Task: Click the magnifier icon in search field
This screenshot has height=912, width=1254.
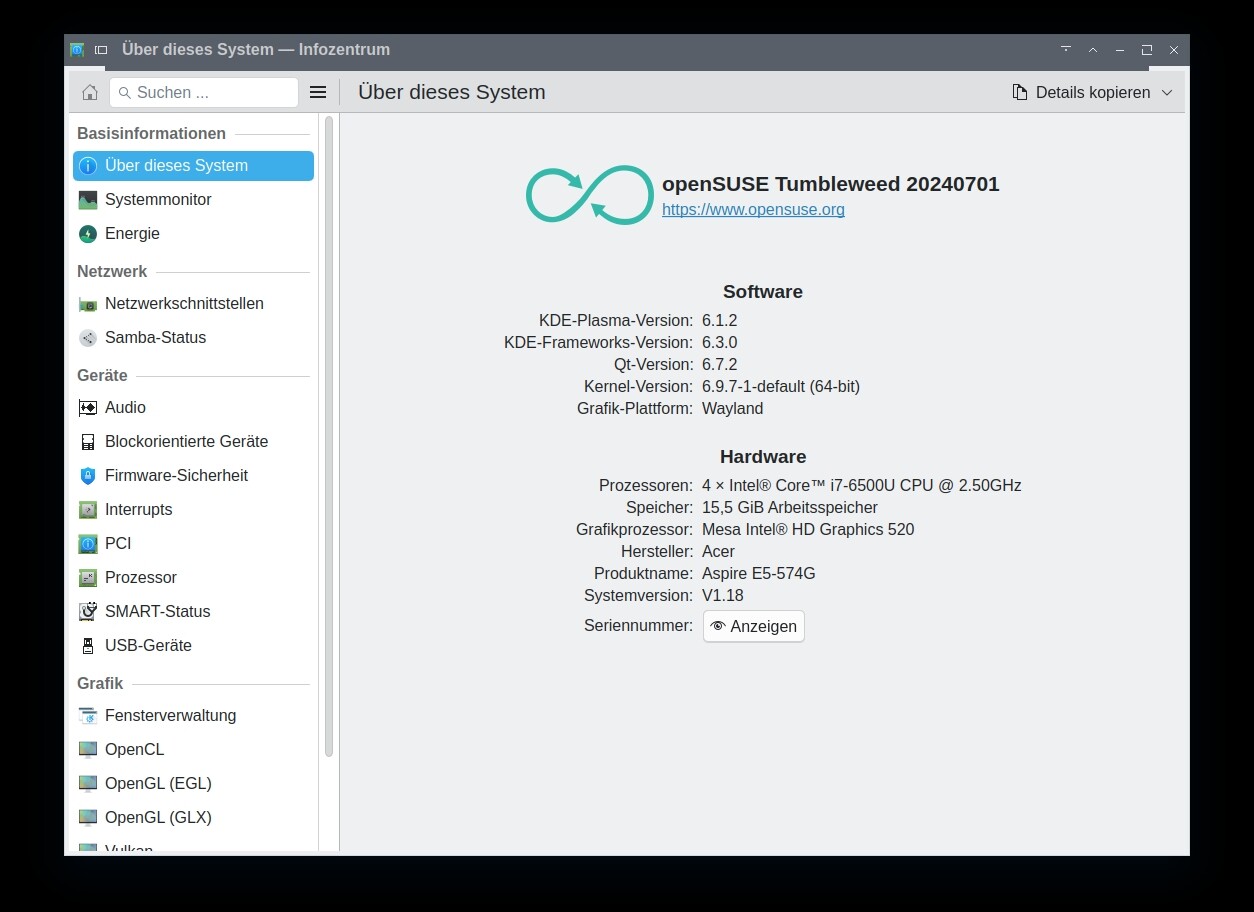Action: pyautogui.click(x=125, y=93)
